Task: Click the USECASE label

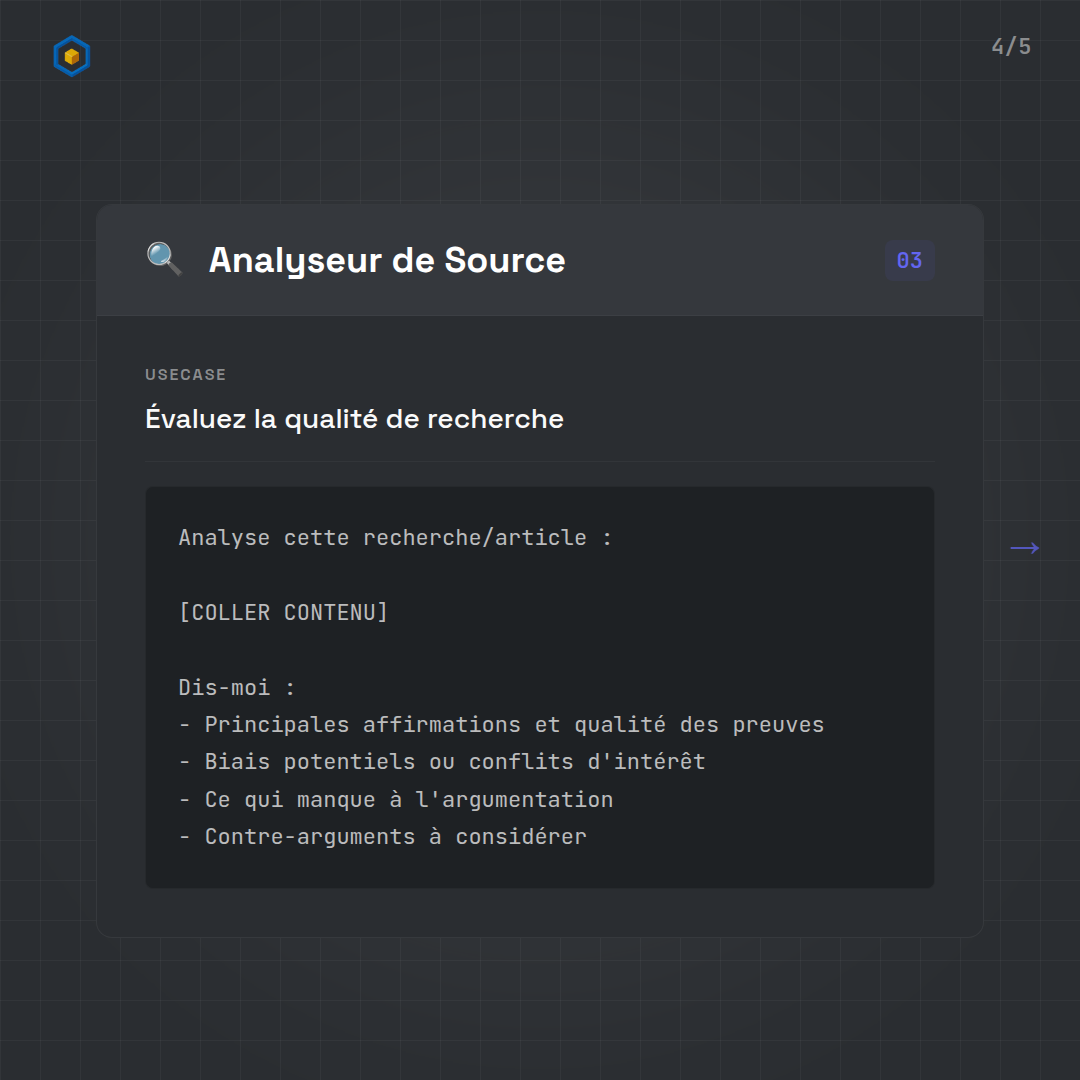Action: 185,375
